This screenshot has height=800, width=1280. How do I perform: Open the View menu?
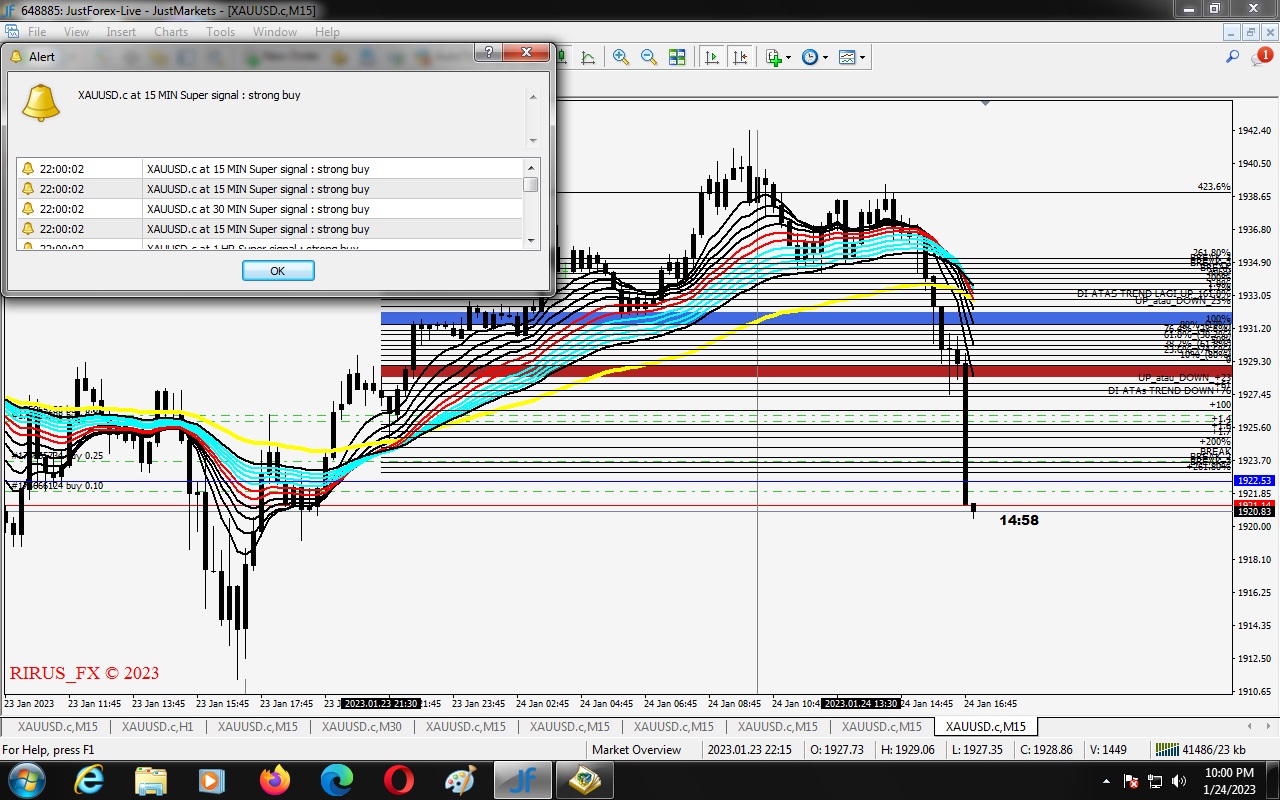point(76,32)
